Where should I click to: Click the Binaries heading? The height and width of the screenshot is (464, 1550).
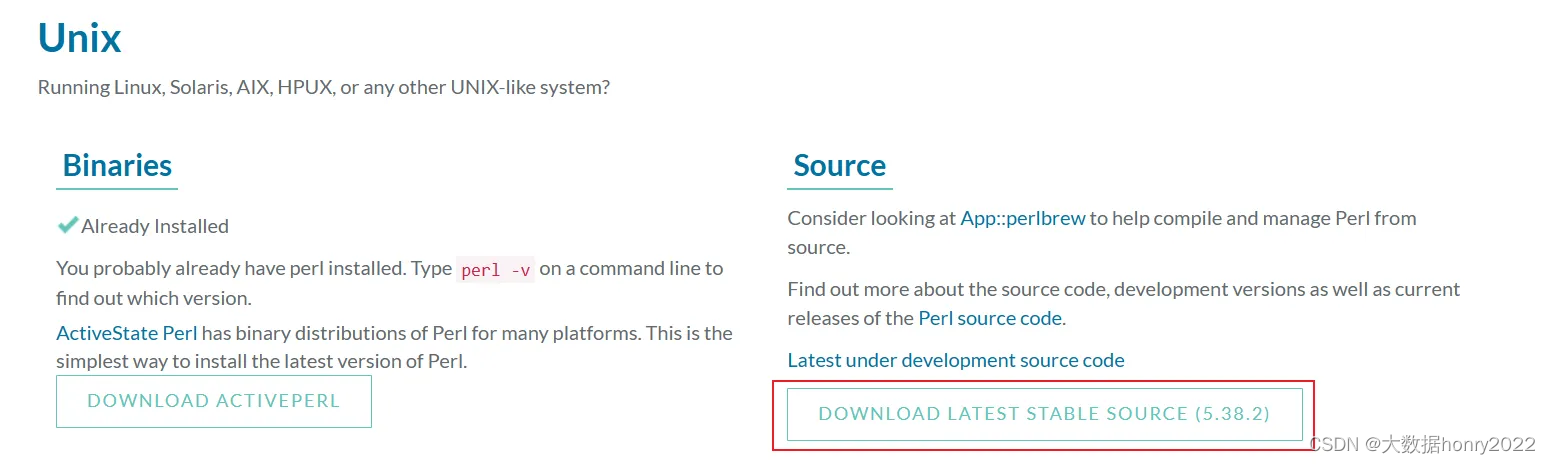coord(117,165)
